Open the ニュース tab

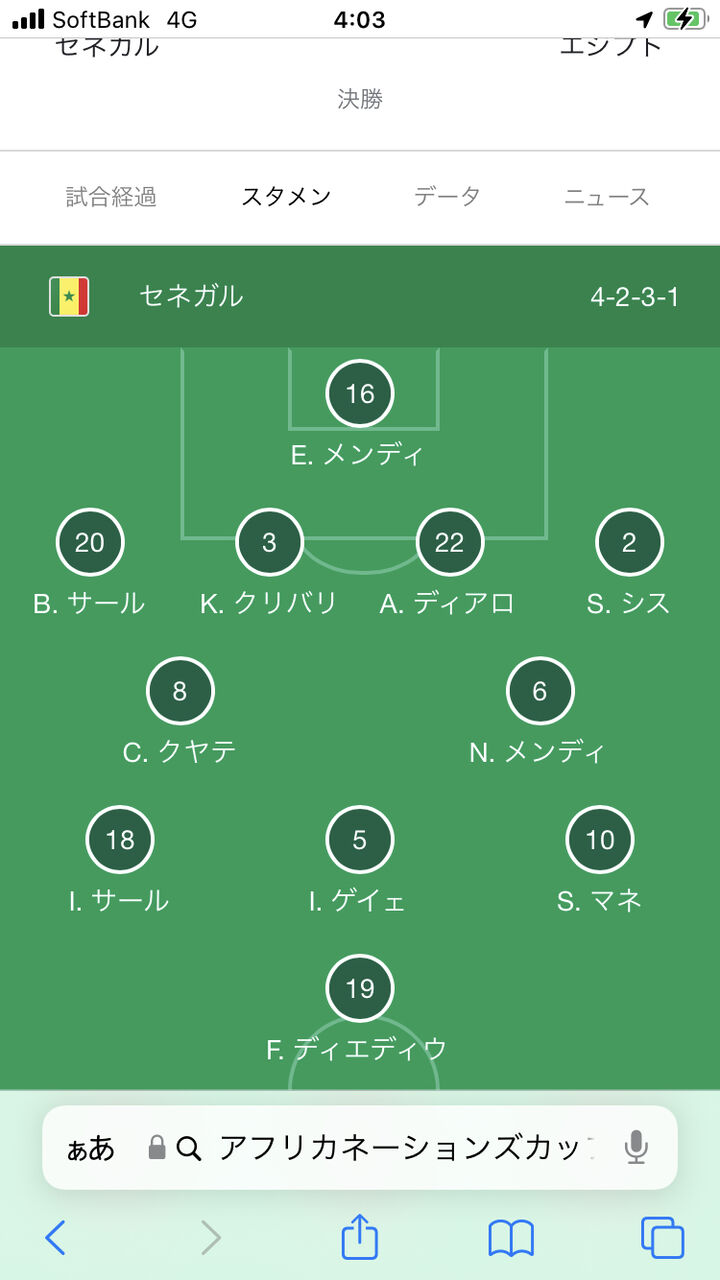pyautogui.click(x=607, y=197)
